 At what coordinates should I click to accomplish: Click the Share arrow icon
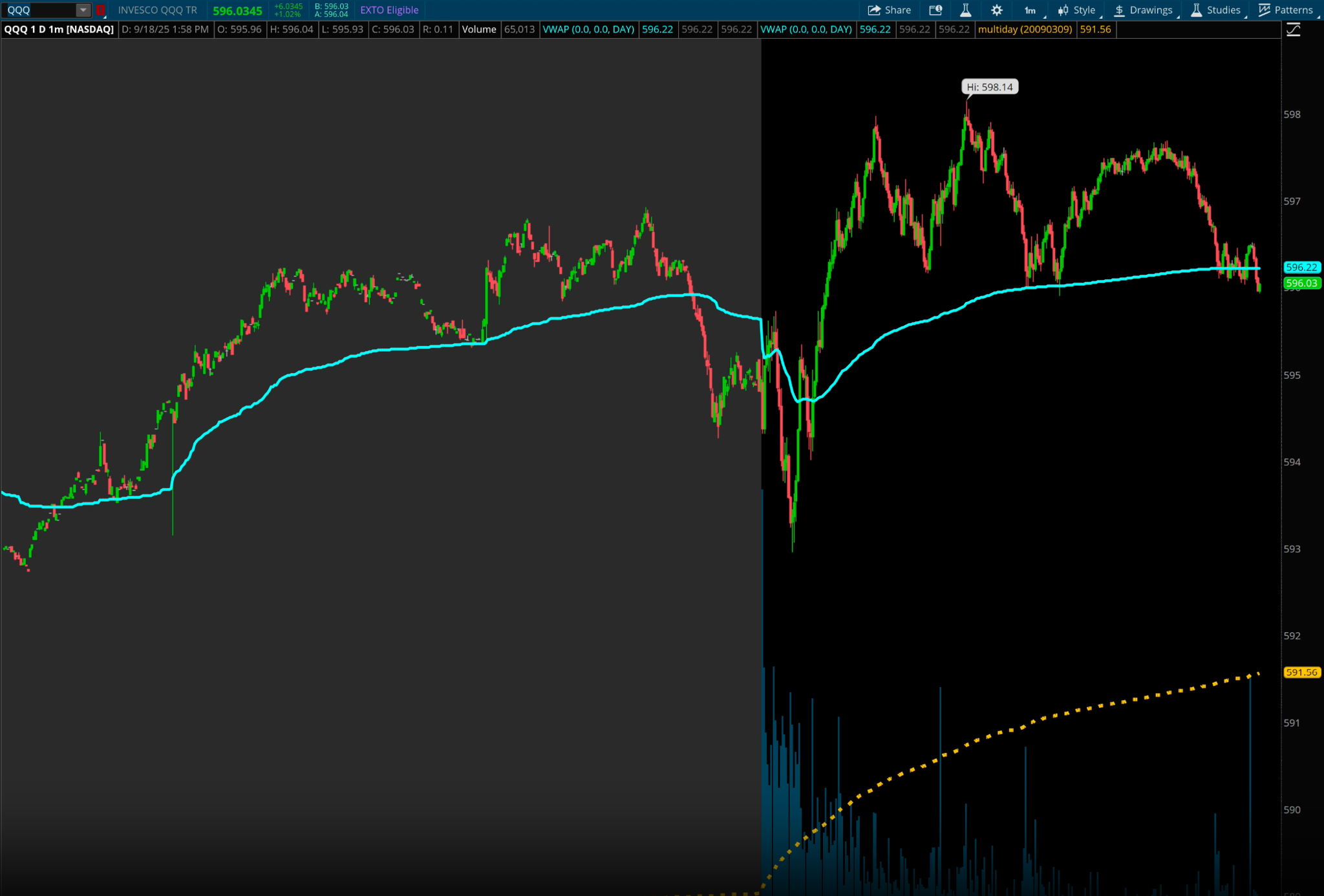(874, 10)
